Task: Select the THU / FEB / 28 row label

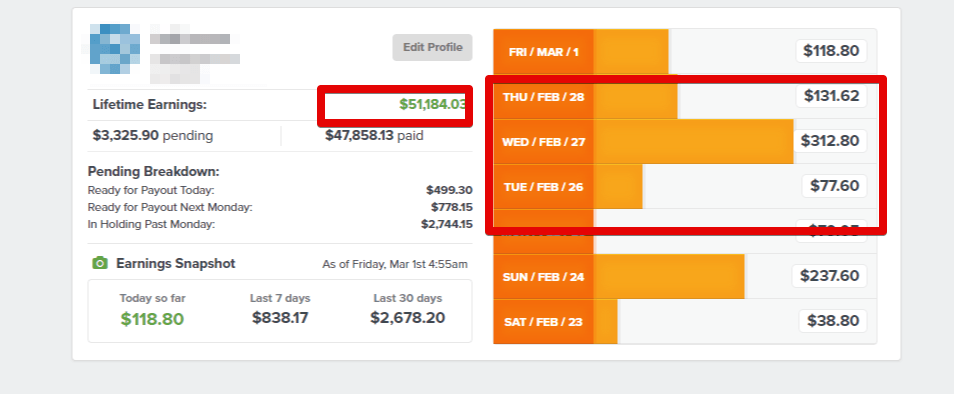Action: pyautogui.click(x=543, y=97)
